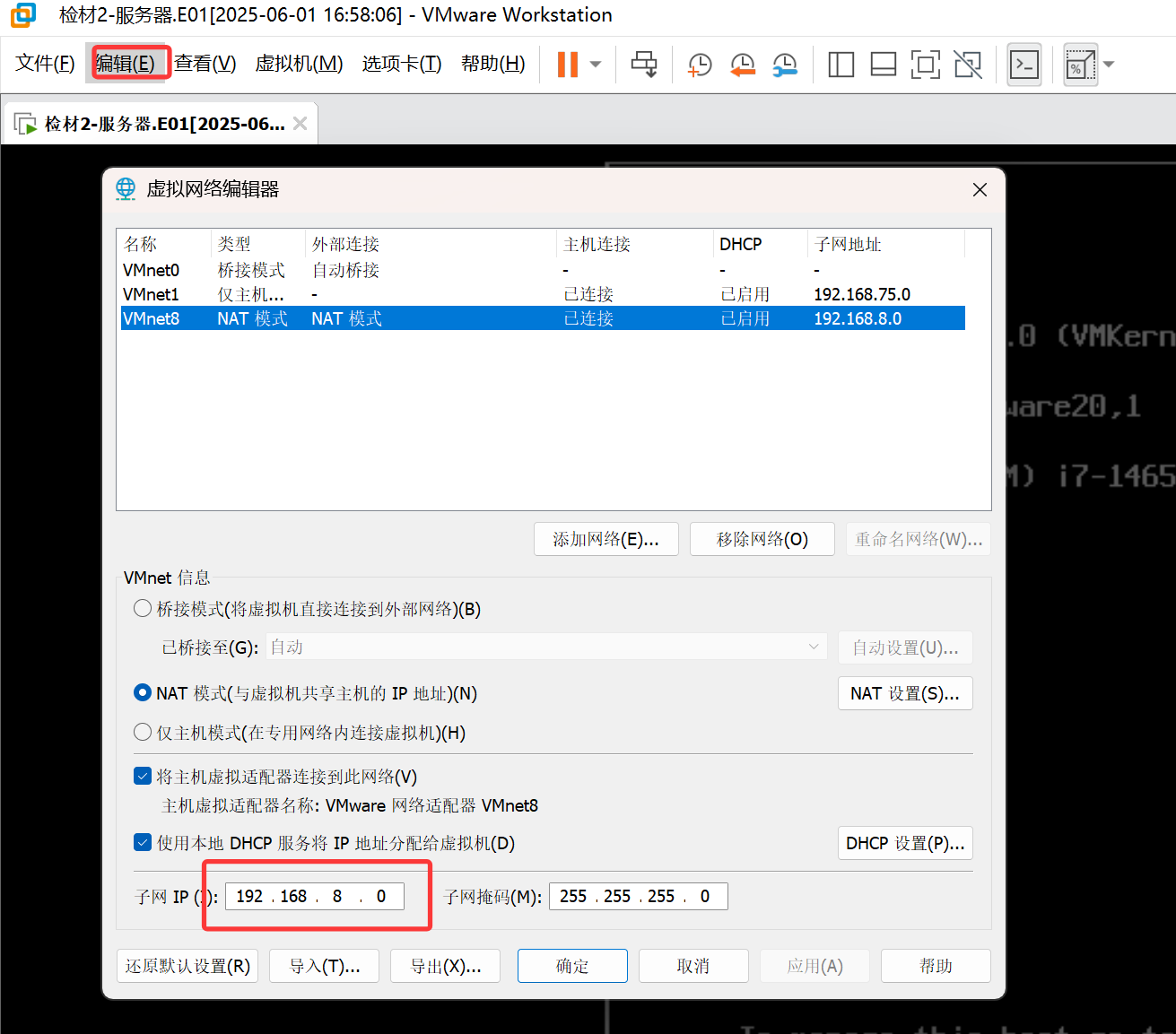Click the 外部连接 column header

pos(431,244)
